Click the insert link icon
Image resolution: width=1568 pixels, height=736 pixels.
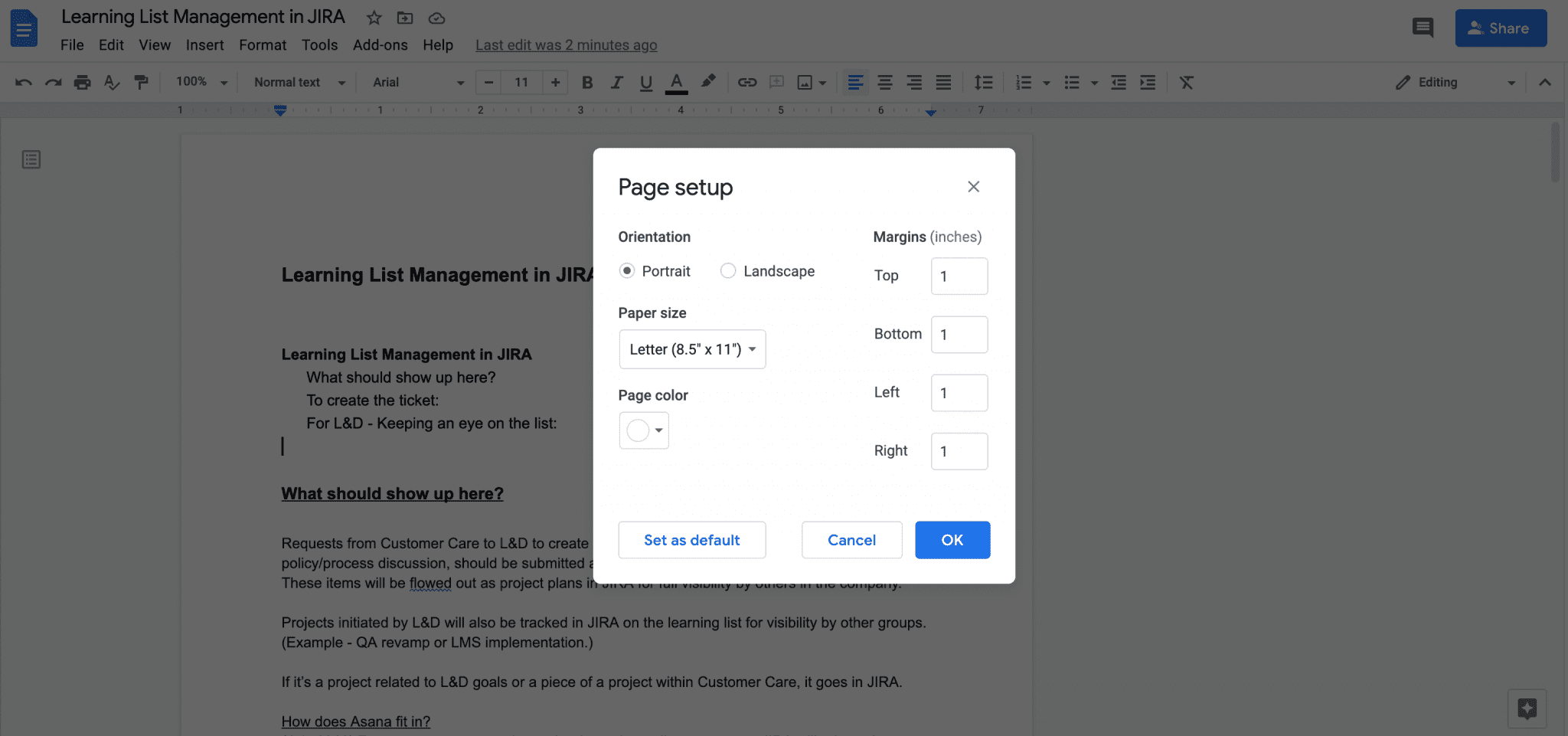point(746,83)
